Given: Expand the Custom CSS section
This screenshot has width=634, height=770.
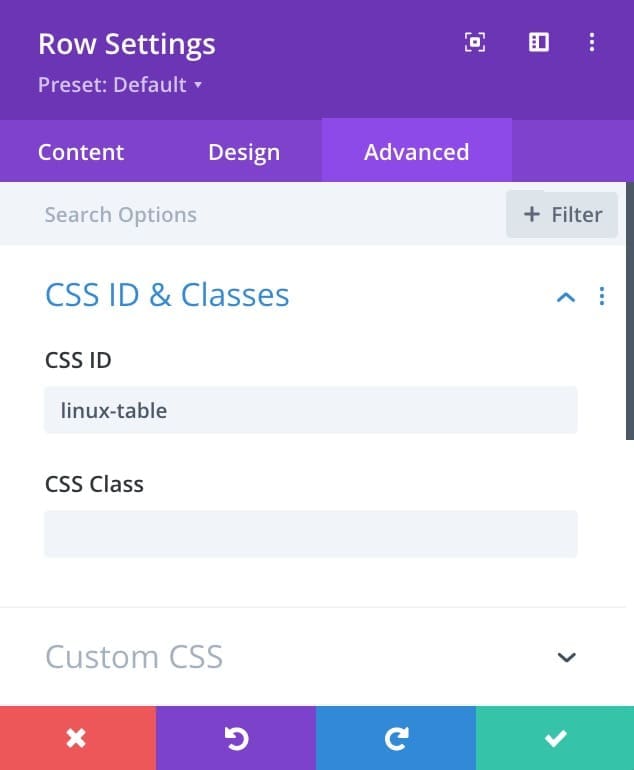Looking at the screenshot, I should pos(566,657).
